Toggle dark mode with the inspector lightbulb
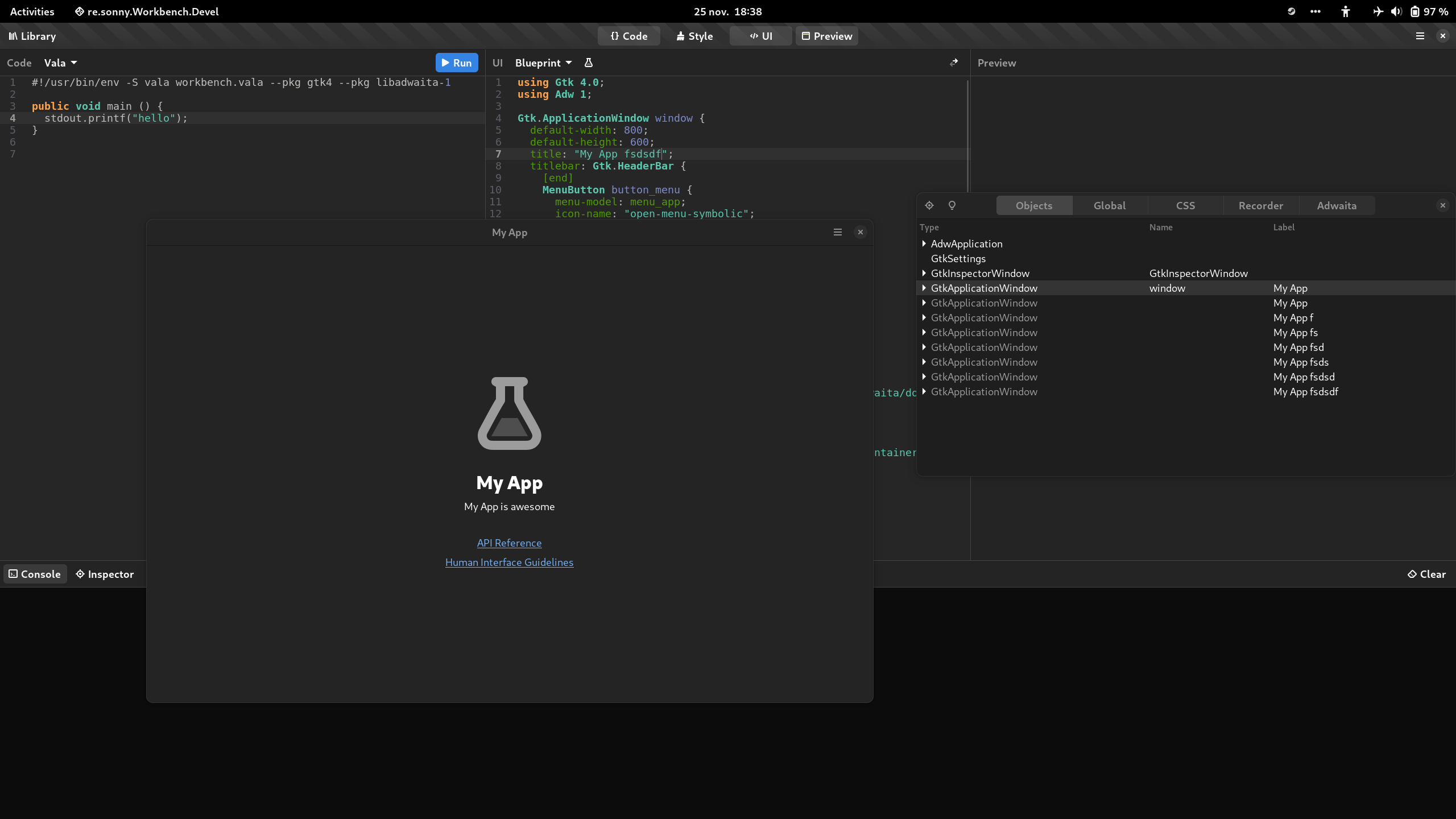 point(952,205)
